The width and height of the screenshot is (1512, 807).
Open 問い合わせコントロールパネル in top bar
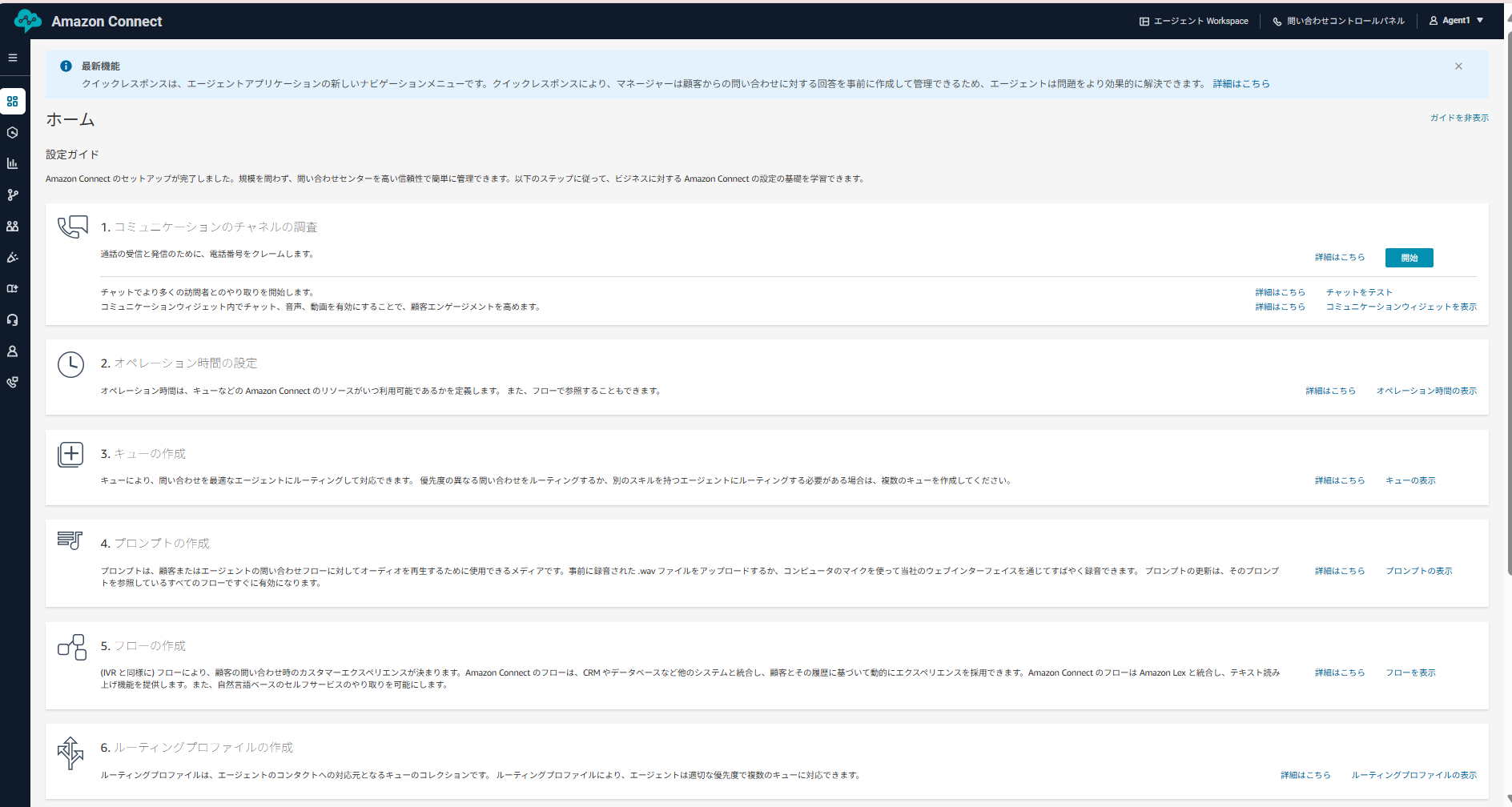[x=1338, y=21]
